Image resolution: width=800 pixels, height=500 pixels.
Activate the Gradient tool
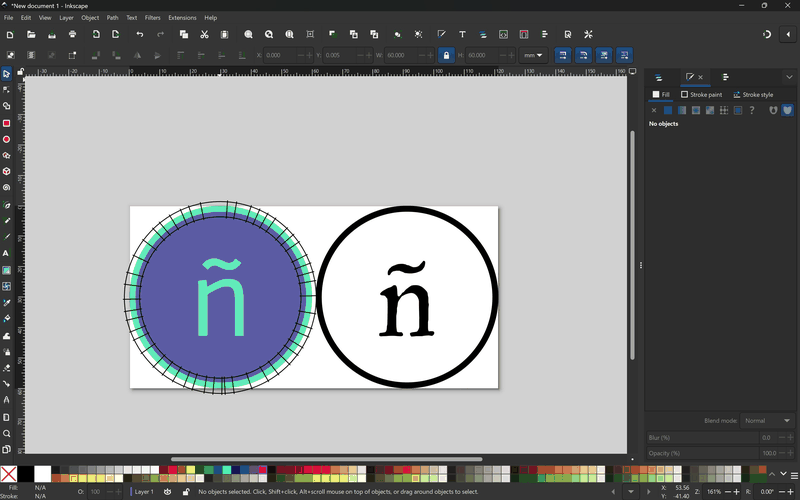coord(6,270)
